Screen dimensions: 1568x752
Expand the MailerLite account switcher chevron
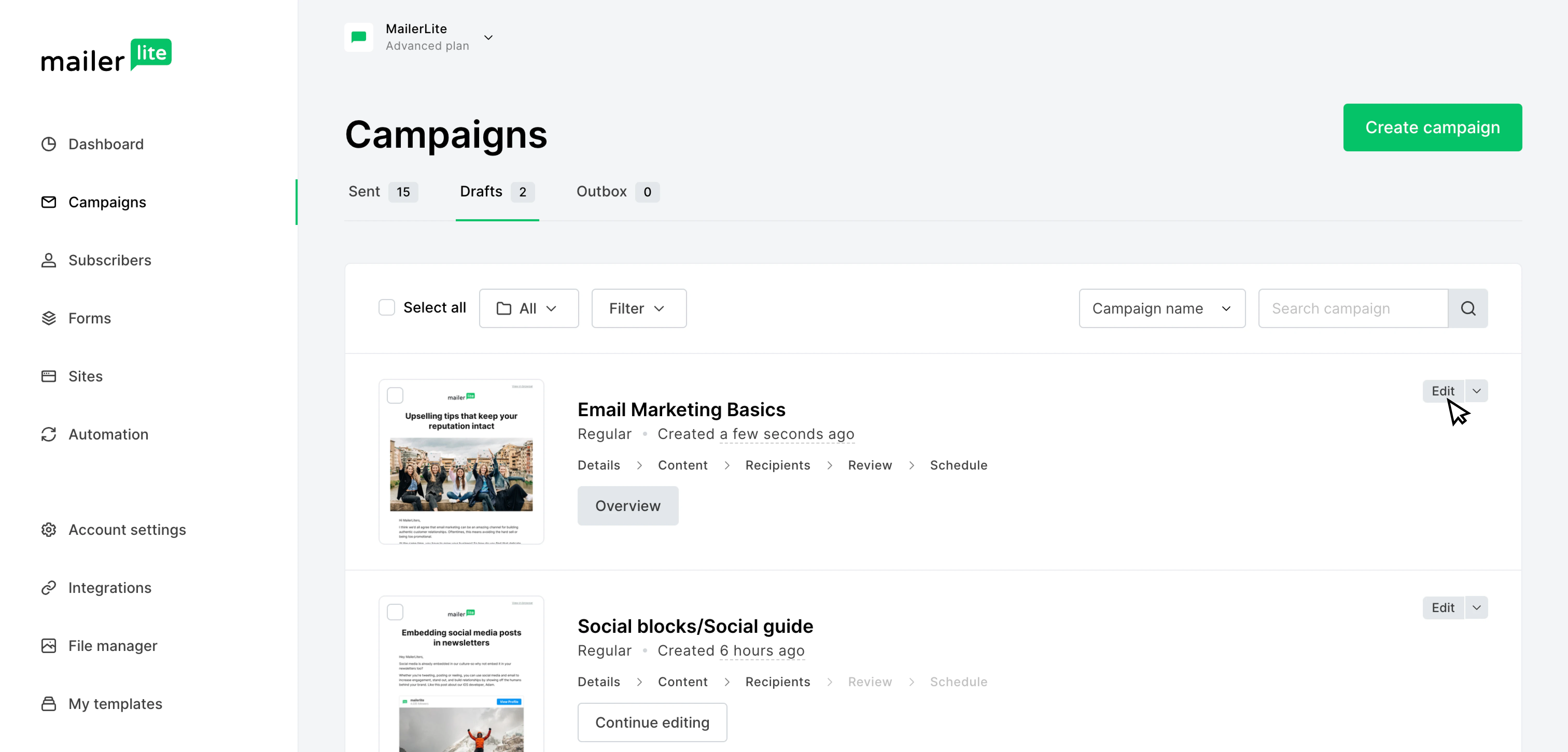click(488, 38)
